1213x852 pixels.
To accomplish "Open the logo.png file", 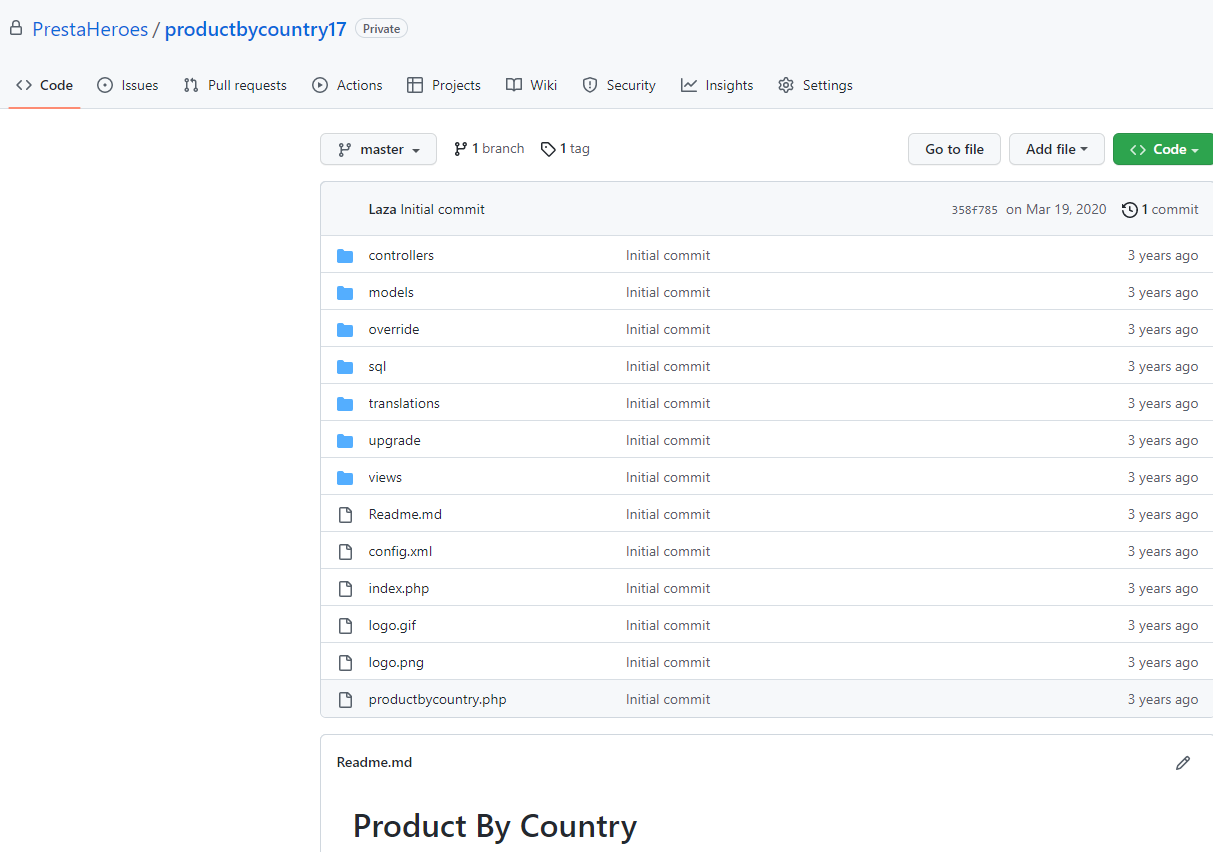I will pos(396,663).
